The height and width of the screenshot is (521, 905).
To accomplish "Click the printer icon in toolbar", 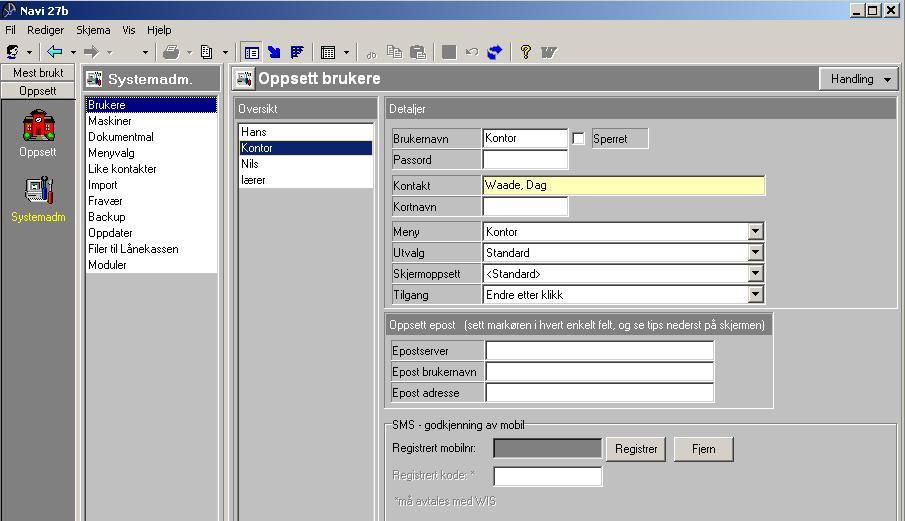I will pyautogui.click(x=171, y=52).
